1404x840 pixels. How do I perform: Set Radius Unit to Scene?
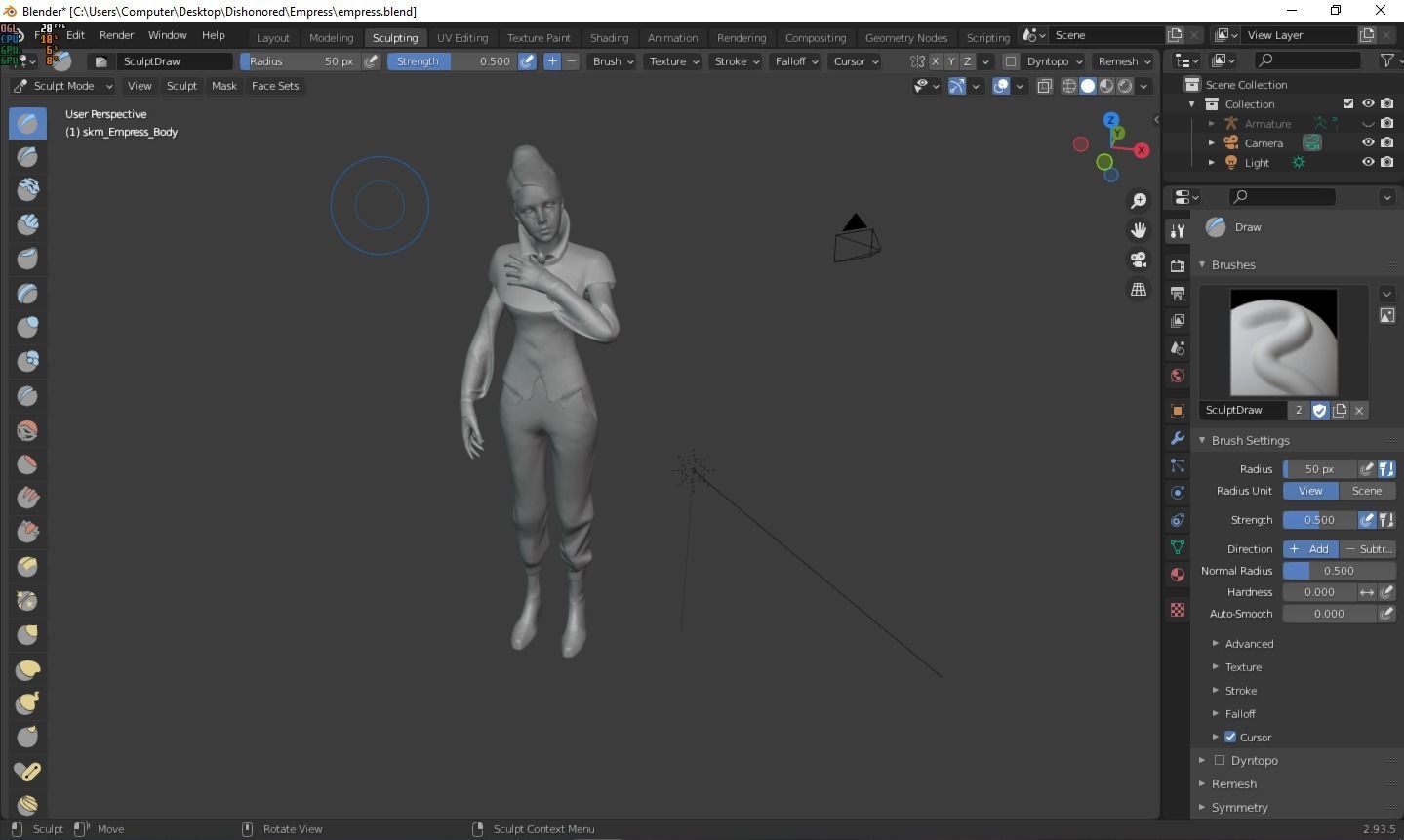(x=1367, y=491)
